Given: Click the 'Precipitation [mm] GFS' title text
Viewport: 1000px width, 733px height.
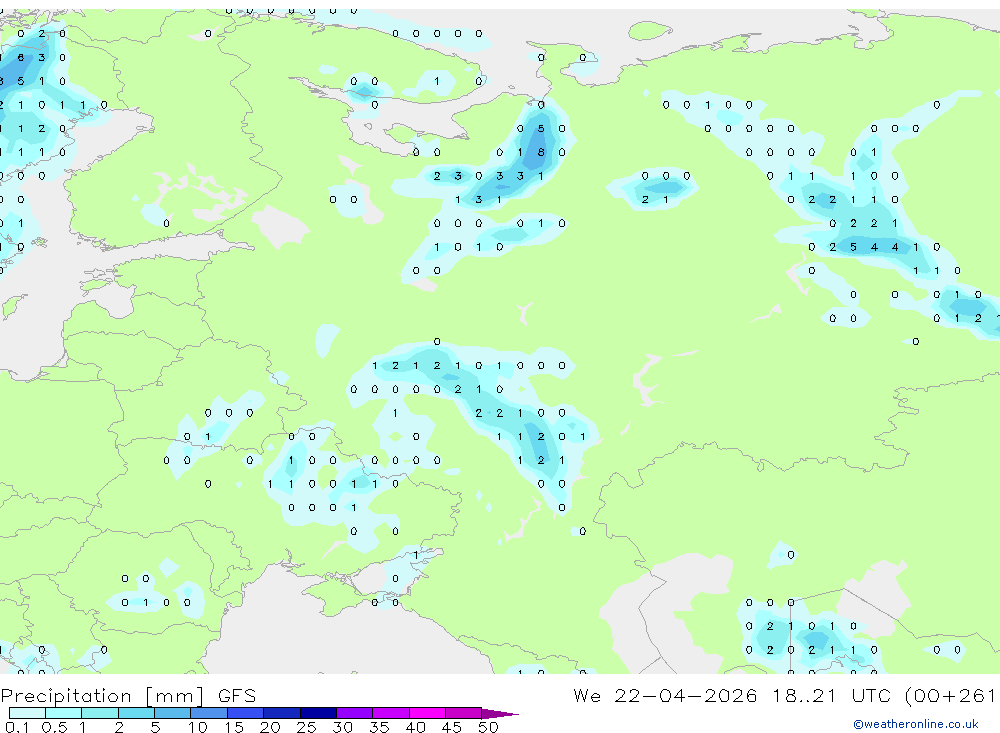Looking at the screenshot, I should click(128, 696).
